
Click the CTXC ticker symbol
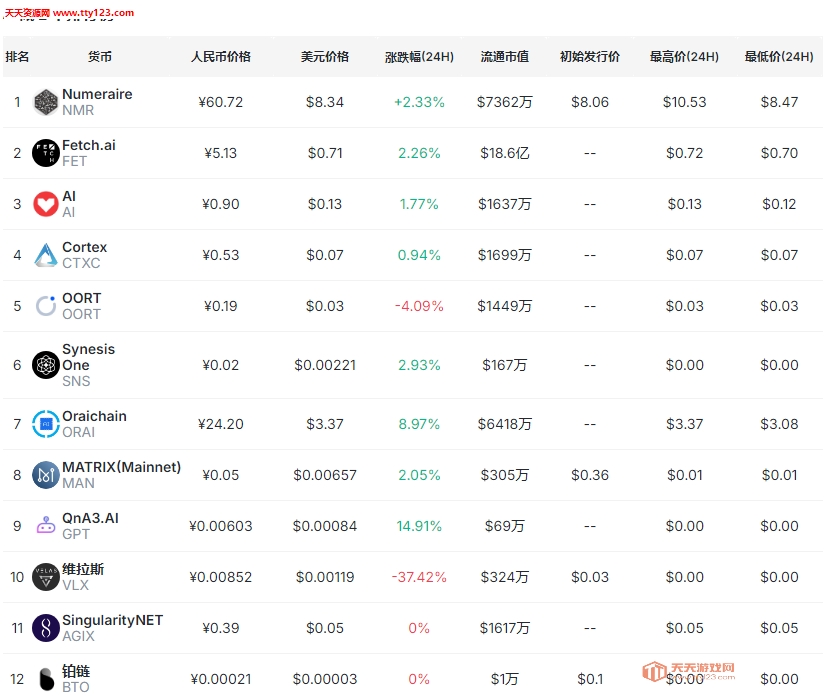click(81, 263)
